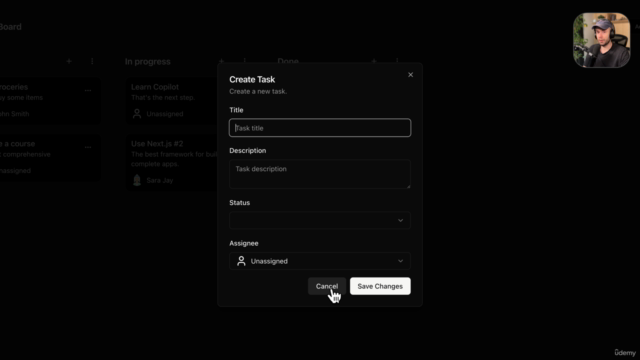Click the presenter webcam thumbnail

pyautogui.click(x=602, y=40)
